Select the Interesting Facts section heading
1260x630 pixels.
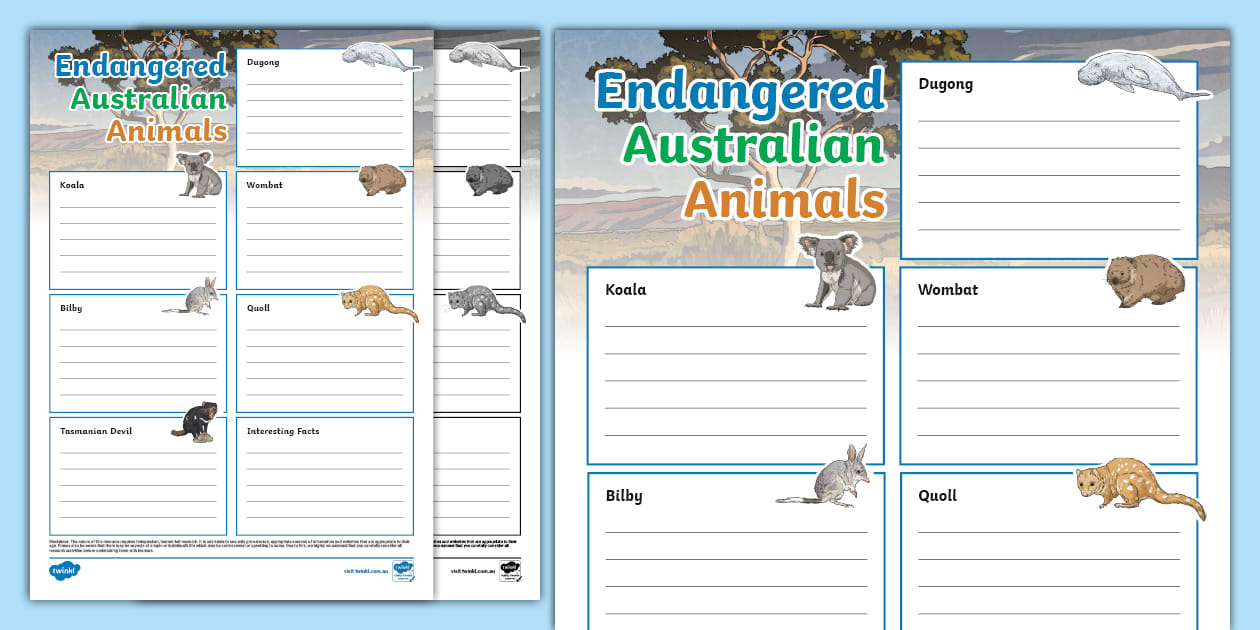284,431
